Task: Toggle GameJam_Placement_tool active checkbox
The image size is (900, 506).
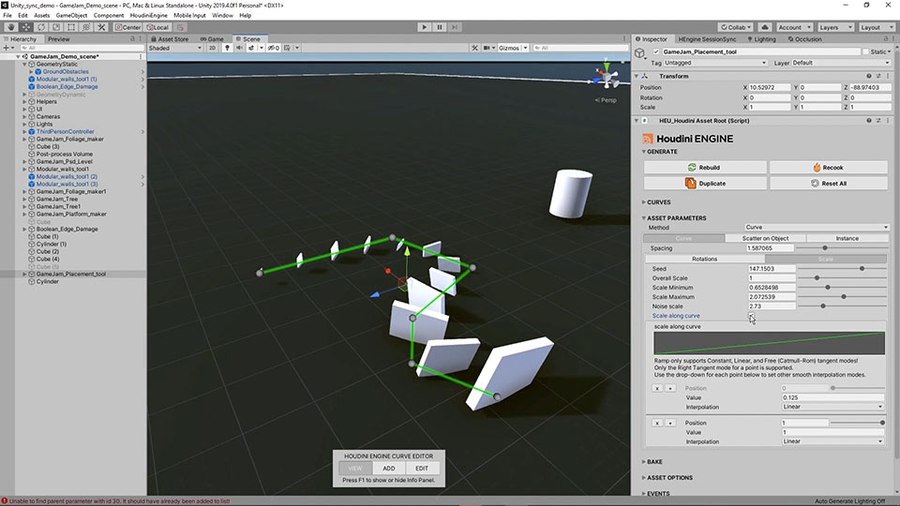Action: [x=656, y=52]
